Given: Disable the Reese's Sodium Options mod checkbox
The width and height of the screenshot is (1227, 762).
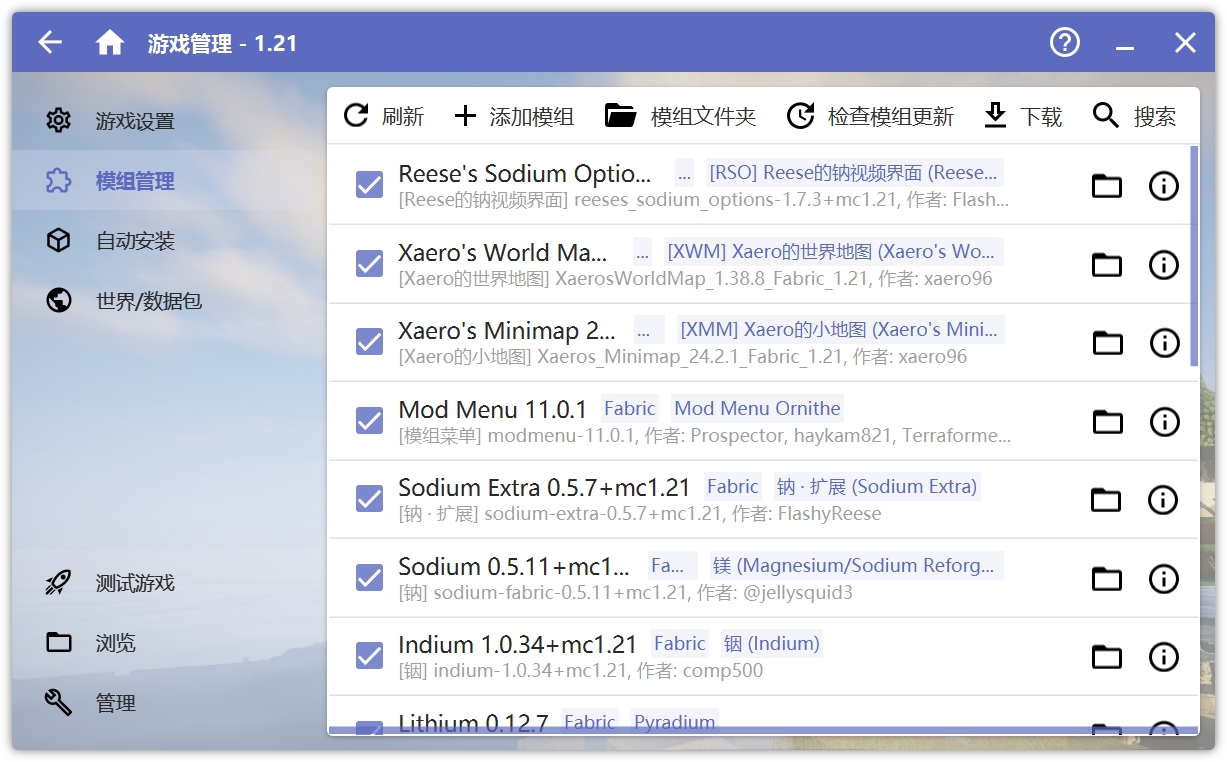Looking at the screenshot, I should [369, 185].
